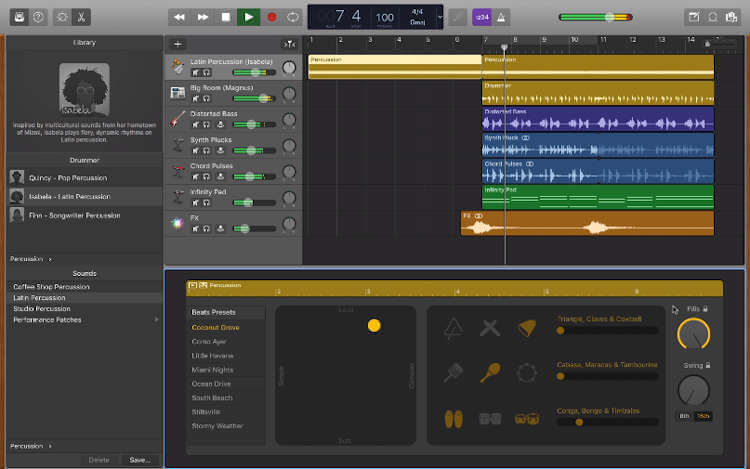
Task: Expand Performance Patches submenu arrow
Action: (156, 320)
